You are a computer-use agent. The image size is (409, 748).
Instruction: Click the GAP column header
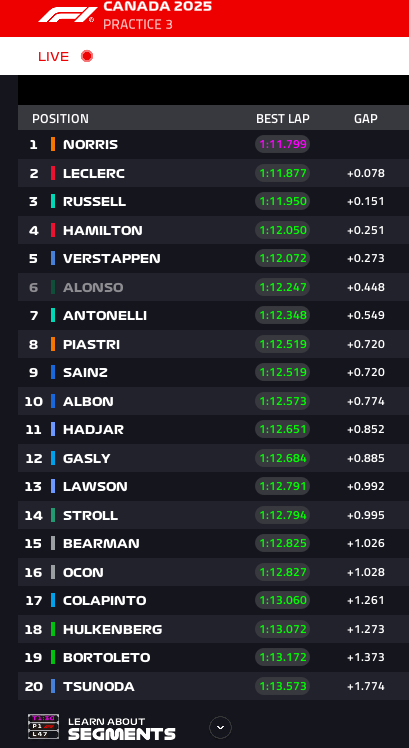pyautogui.click(x=366, y=119)
